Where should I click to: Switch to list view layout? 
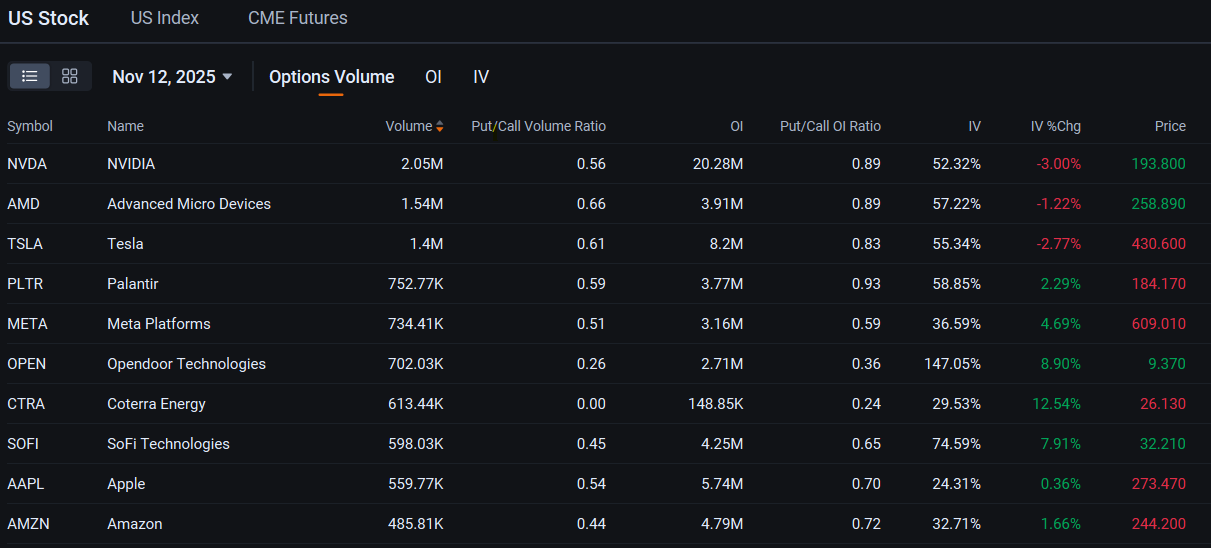point(30,76)
